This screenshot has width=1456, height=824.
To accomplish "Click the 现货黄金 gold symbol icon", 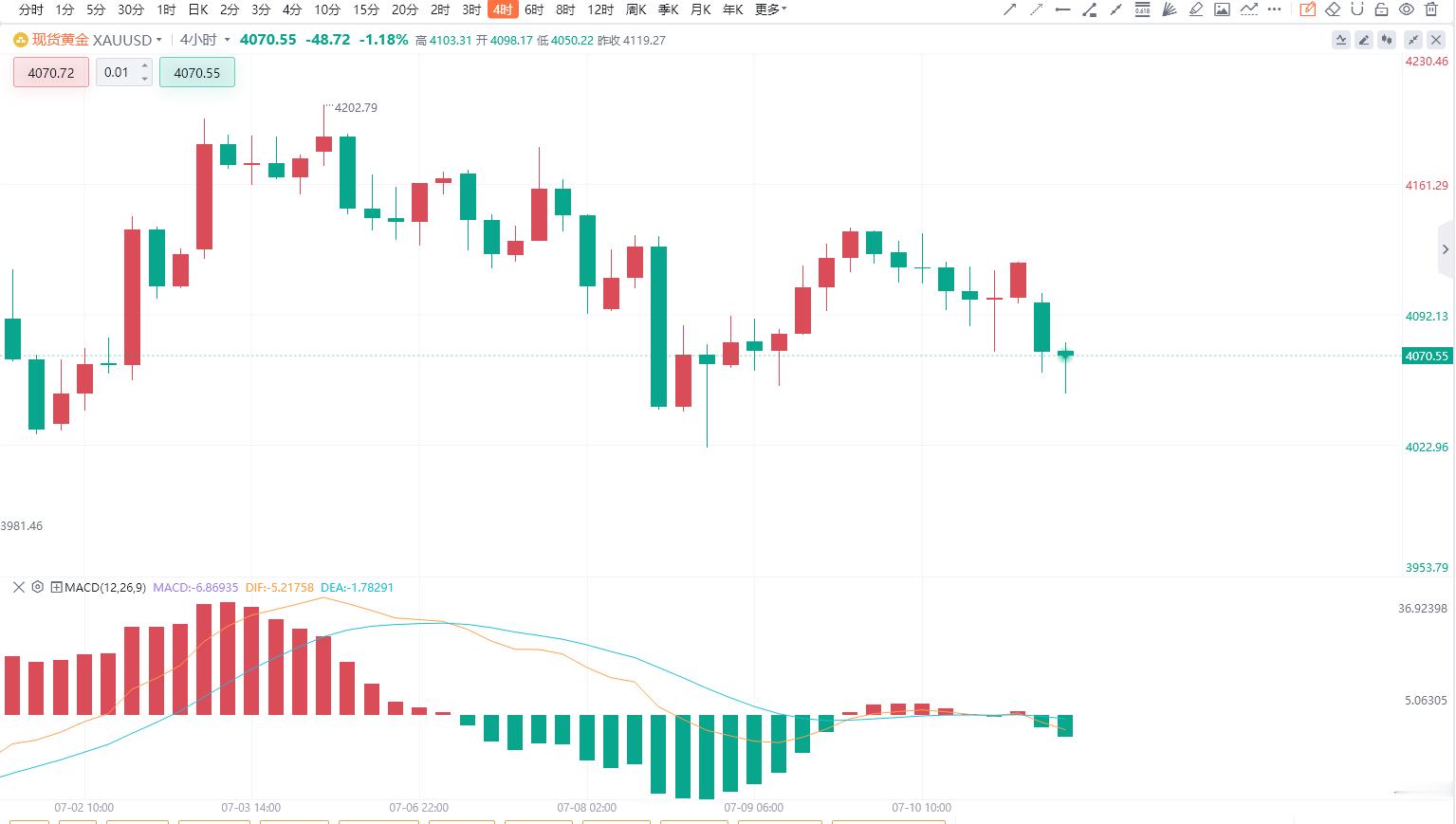I will click(x=20, y=40).
